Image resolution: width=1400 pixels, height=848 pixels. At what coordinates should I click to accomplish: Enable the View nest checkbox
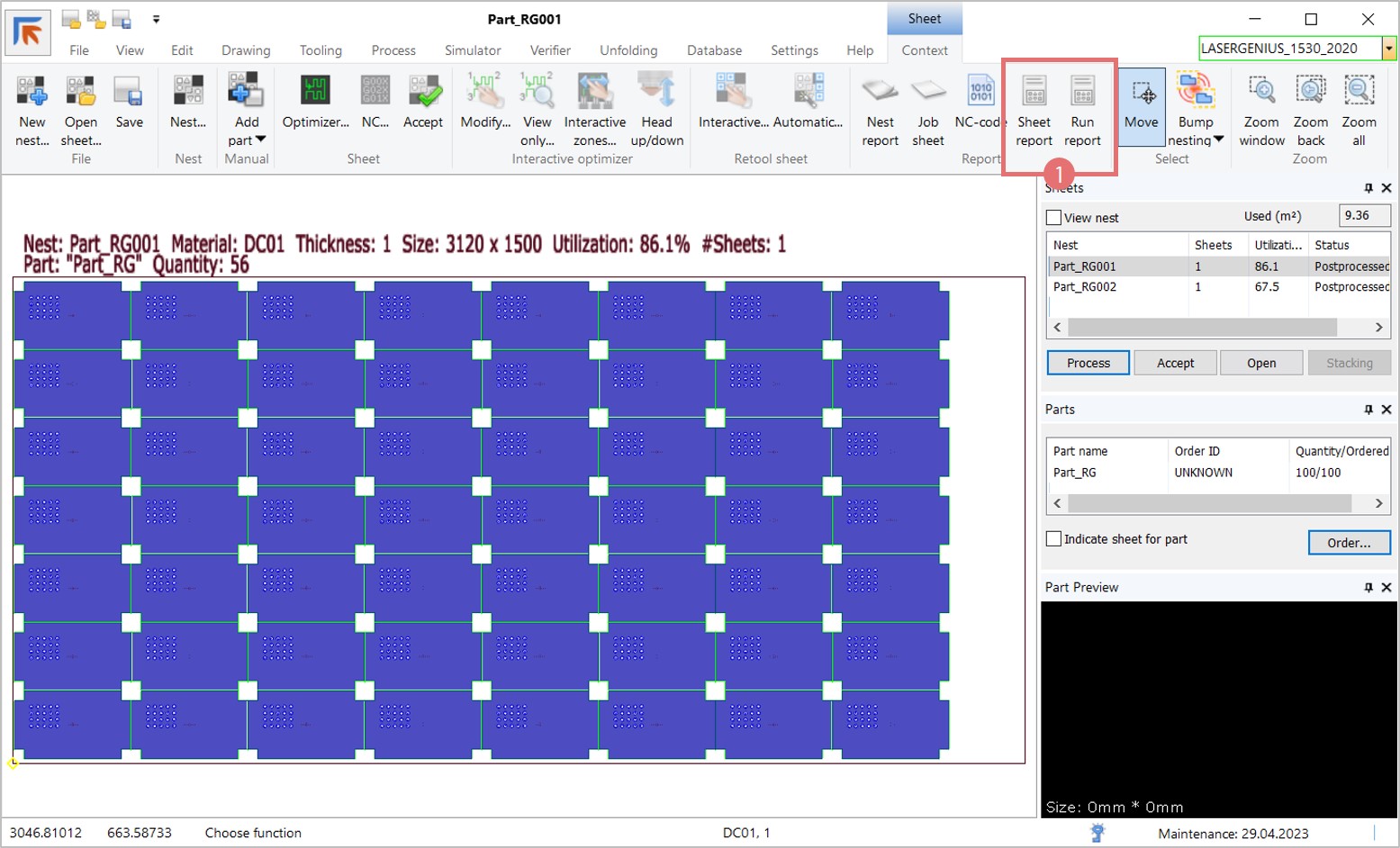click(x=1054, y=218)
